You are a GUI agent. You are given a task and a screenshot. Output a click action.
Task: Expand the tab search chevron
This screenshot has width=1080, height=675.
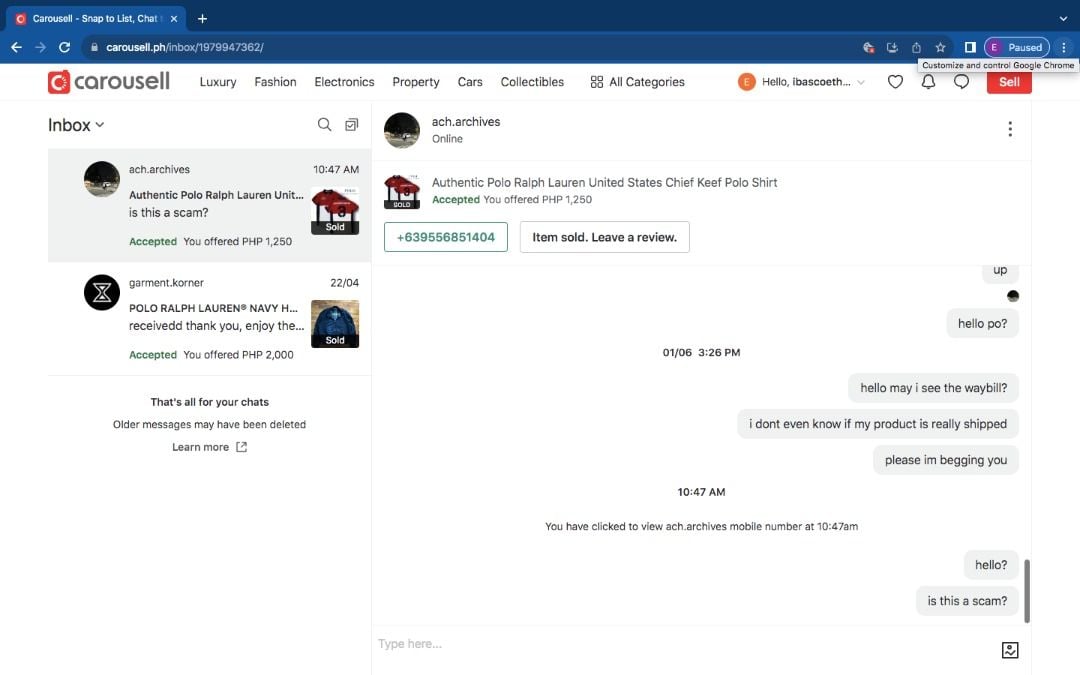[1063, 19]
